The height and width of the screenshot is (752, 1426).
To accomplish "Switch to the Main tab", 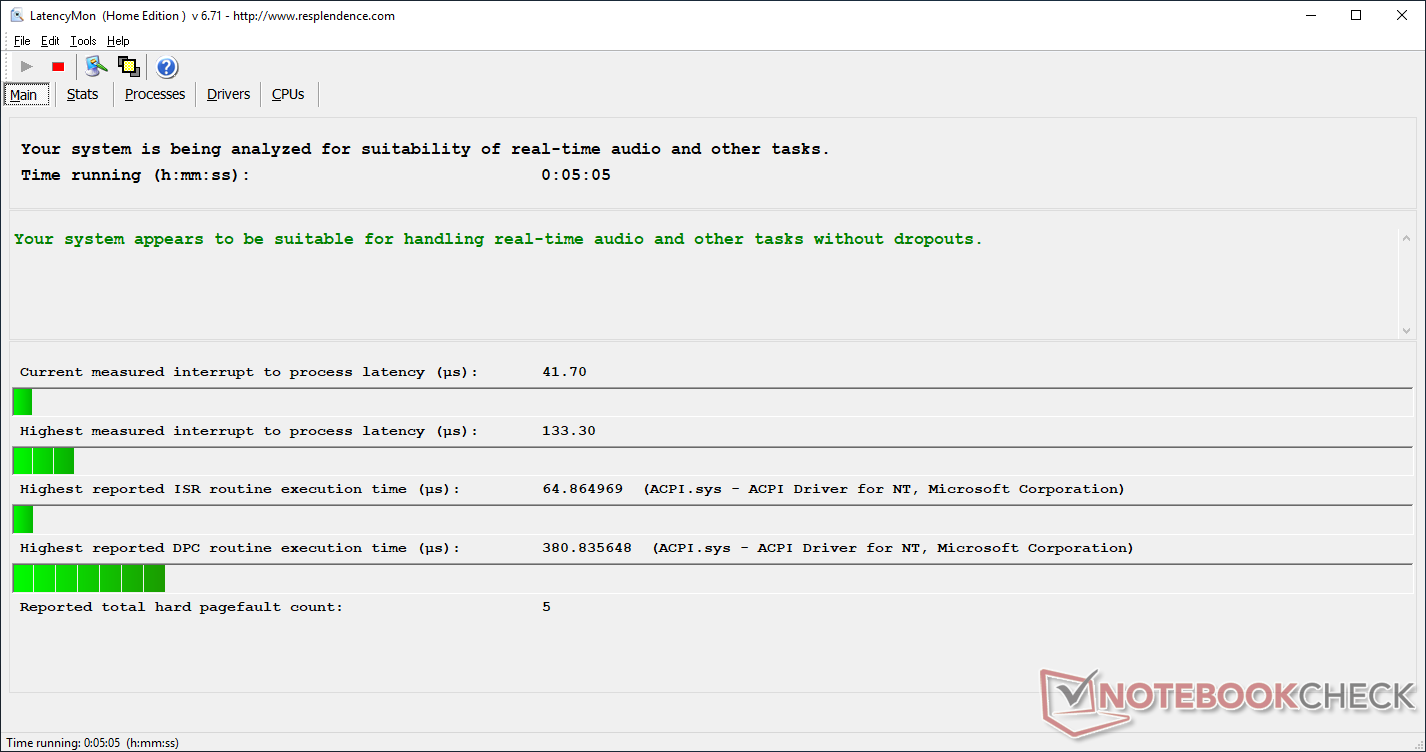I will point(24,95).
